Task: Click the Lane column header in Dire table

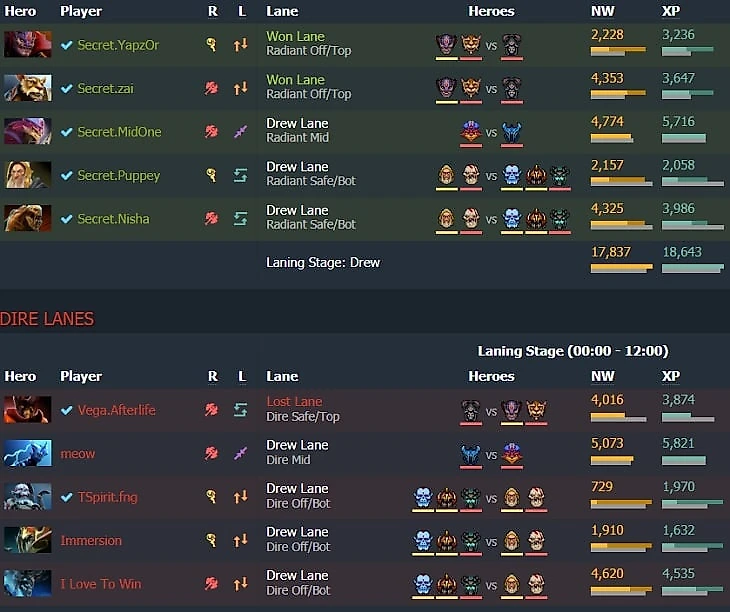Action: 282,376
